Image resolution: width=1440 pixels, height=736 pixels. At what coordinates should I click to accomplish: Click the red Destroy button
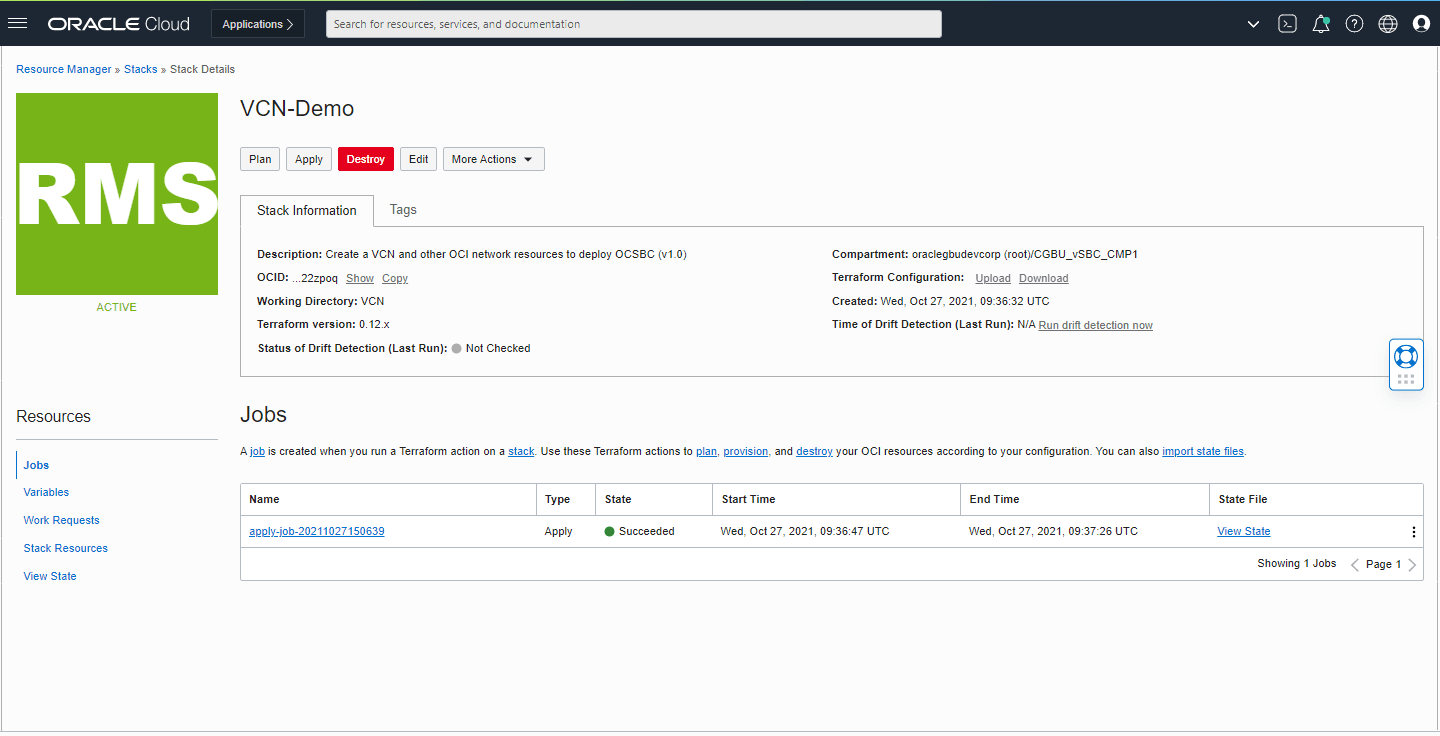pos(365,158)
